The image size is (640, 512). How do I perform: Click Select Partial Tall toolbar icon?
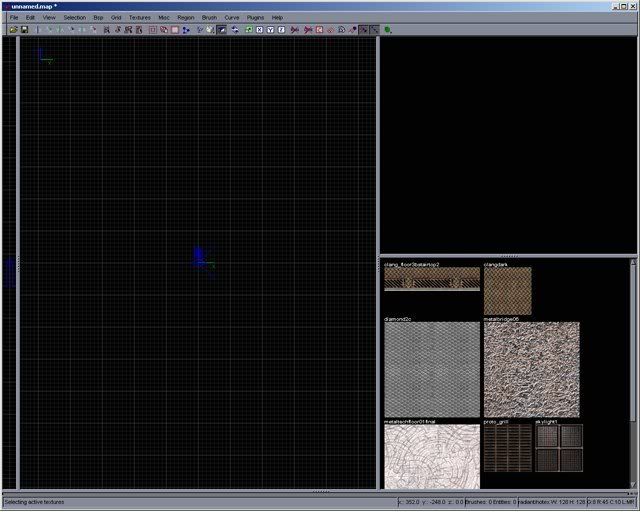128,29
